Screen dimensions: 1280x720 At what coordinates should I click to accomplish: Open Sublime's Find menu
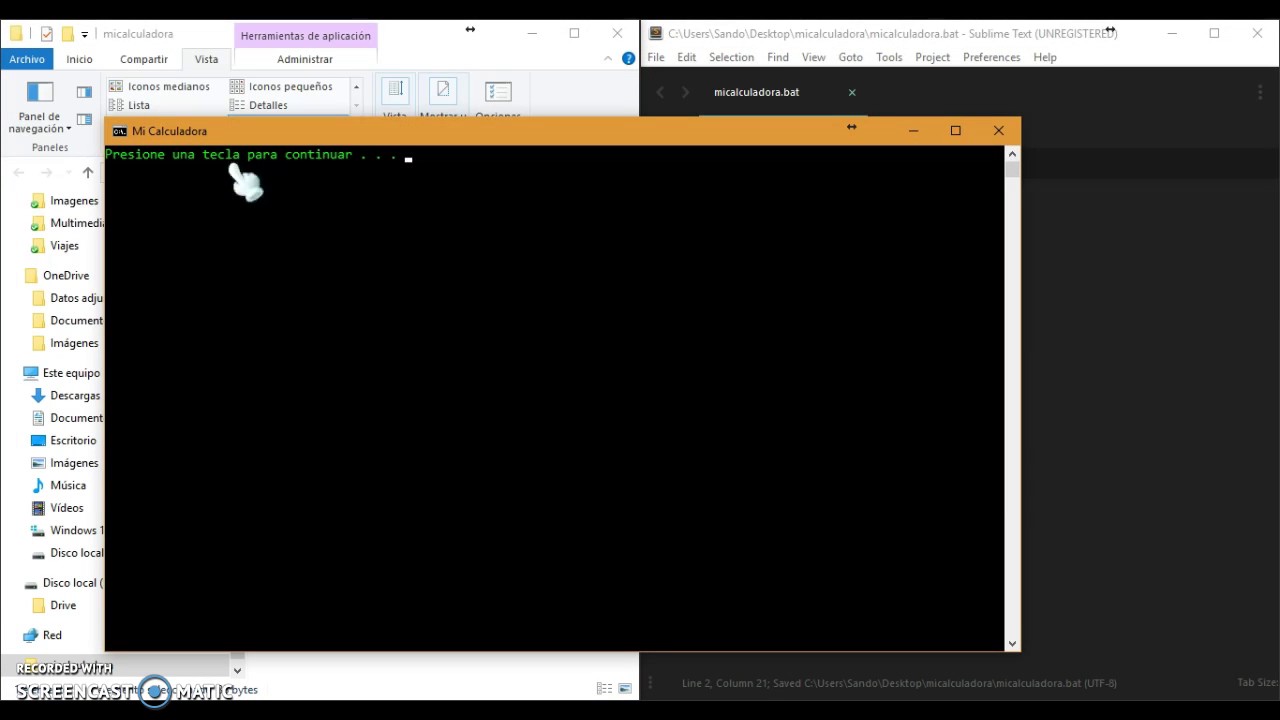coord(778,57)
